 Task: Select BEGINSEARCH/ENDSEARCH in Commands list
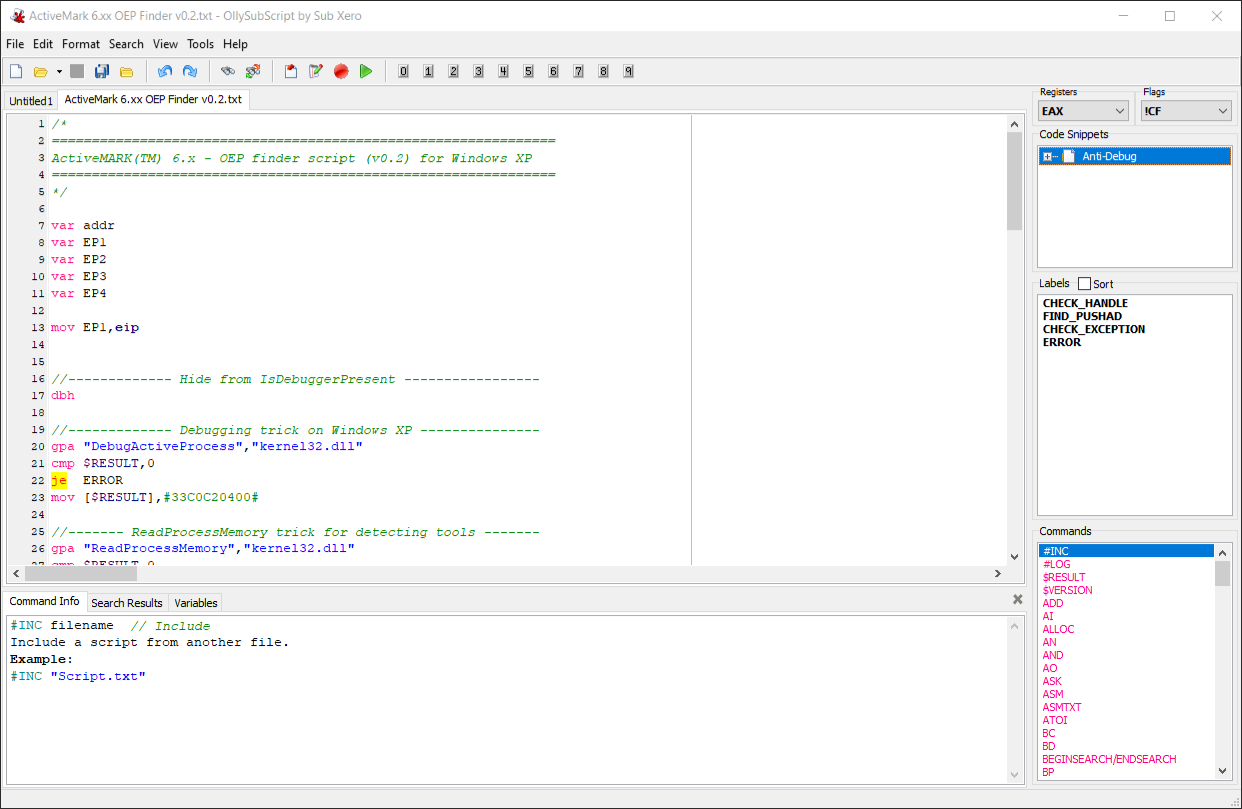coord(1109,759)
